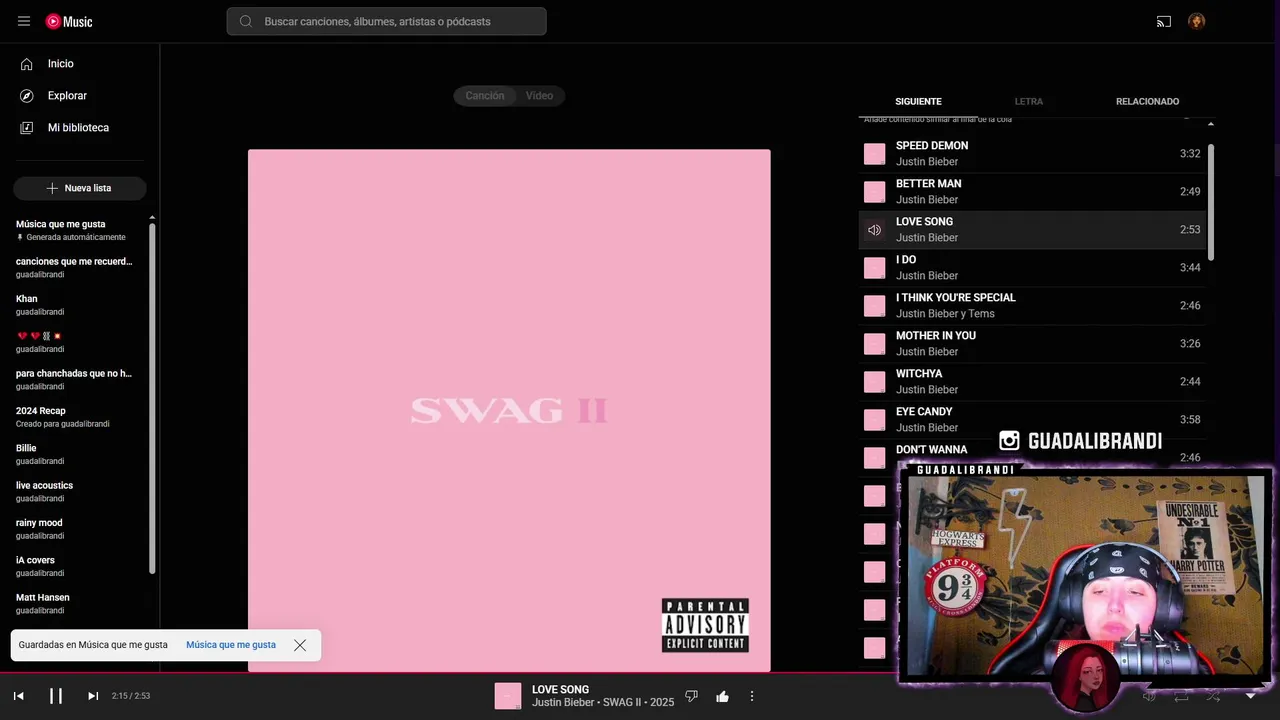Open Justin Bieber artist link in player bar
Viewport: 1280px width, 720px height.
[x=563, y=702]
